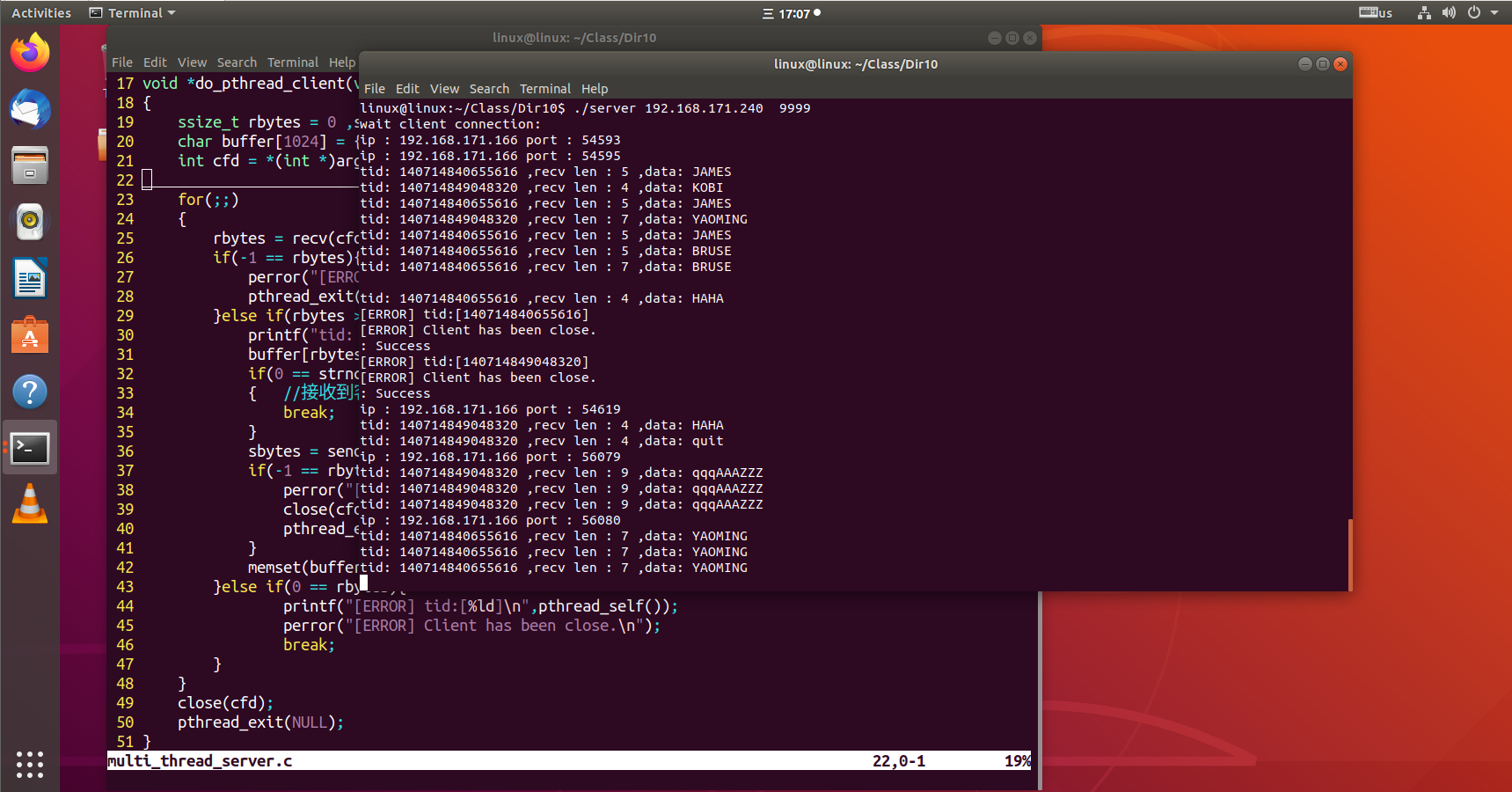Click the ./server command line text
Viewport: 1512px width, 792px height.
pos(692,108)
